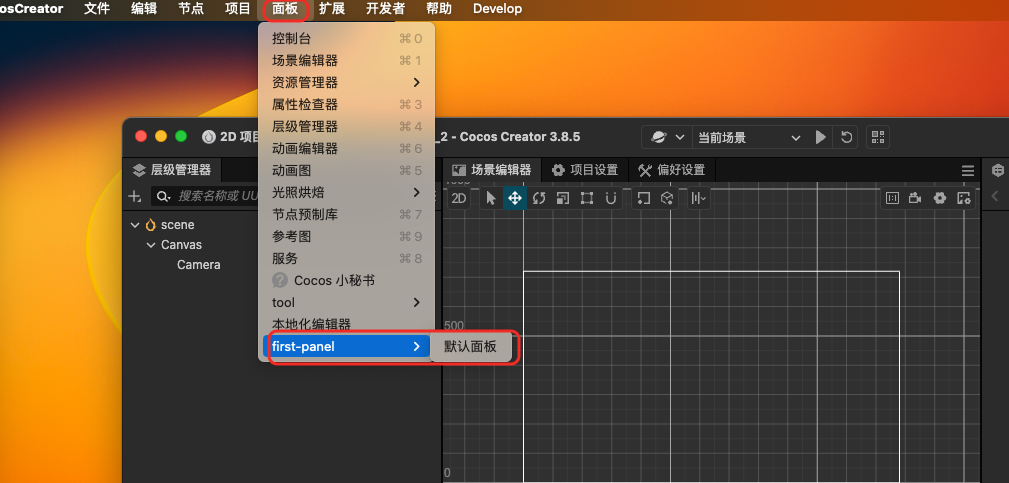The height and width of the screenshot is (483, 1009).
Task: Click the 面板 menu bar item
Action: 285,9
